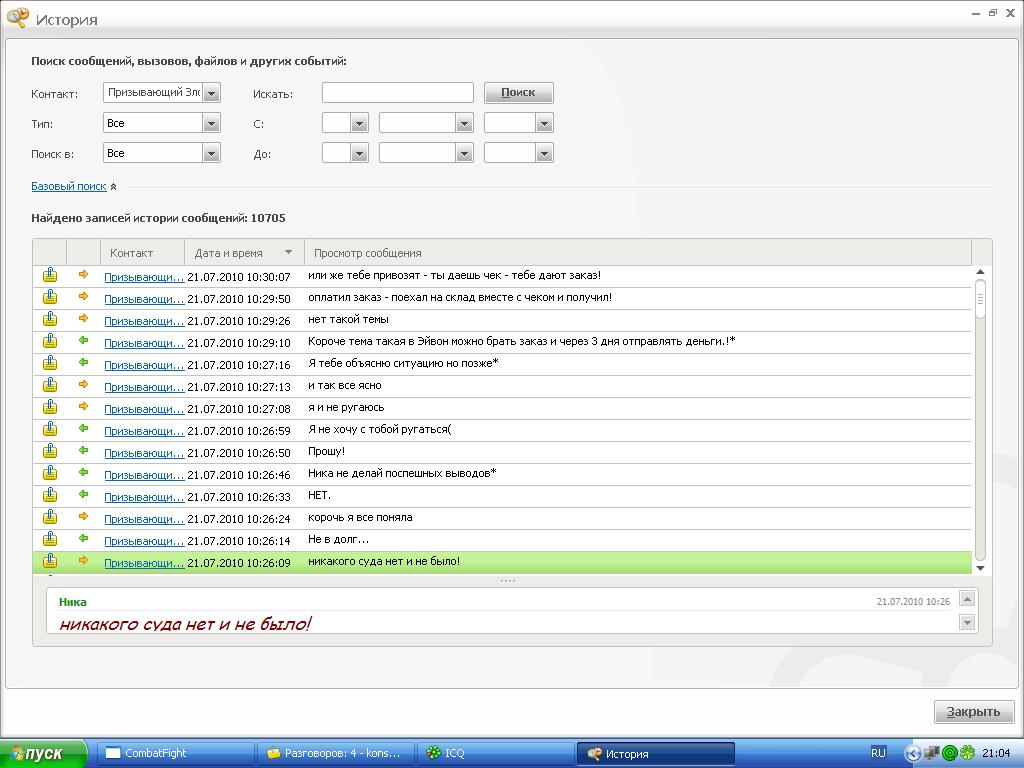Click preview pane scroll down button

[x=968, y=622]
